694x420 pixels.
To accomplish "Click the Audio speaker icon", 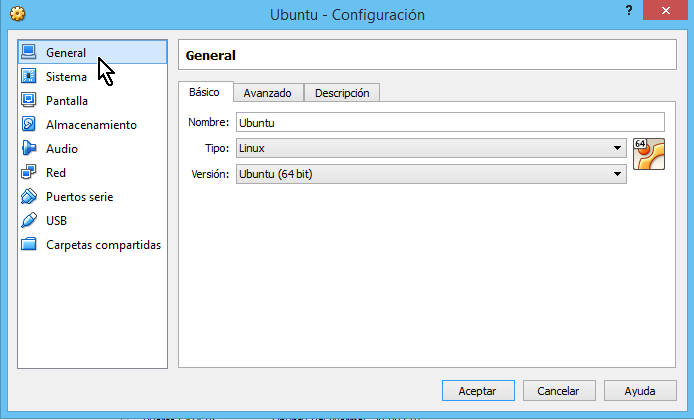I will (x=29, y=148).
